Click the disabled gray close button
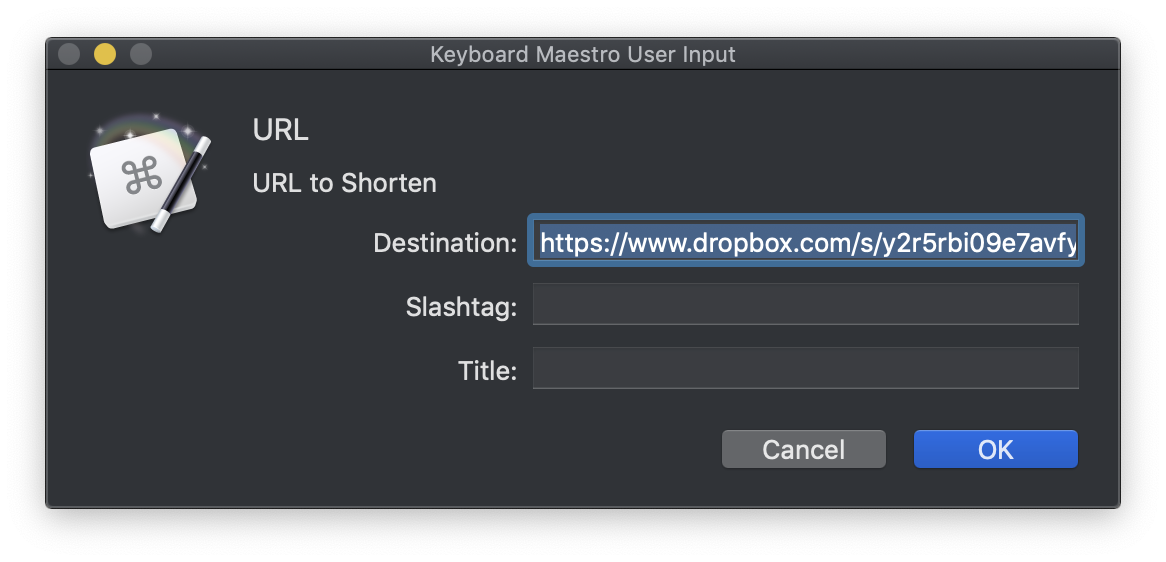Viewport: 1166px width, 562px height. 69,54
